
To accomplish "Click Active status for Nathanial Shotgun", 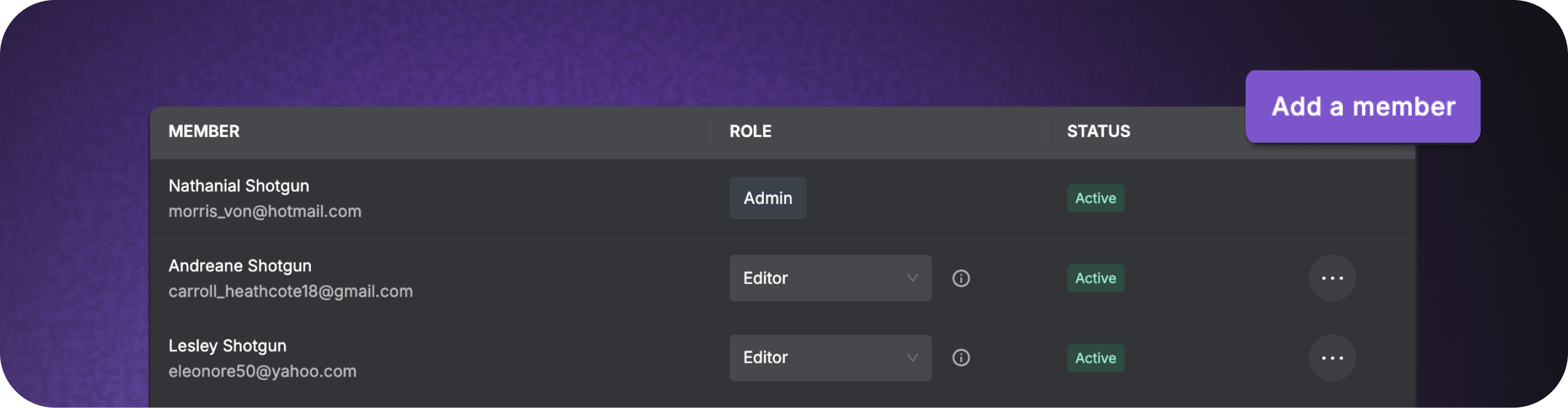I will [x=1095, y=198].
